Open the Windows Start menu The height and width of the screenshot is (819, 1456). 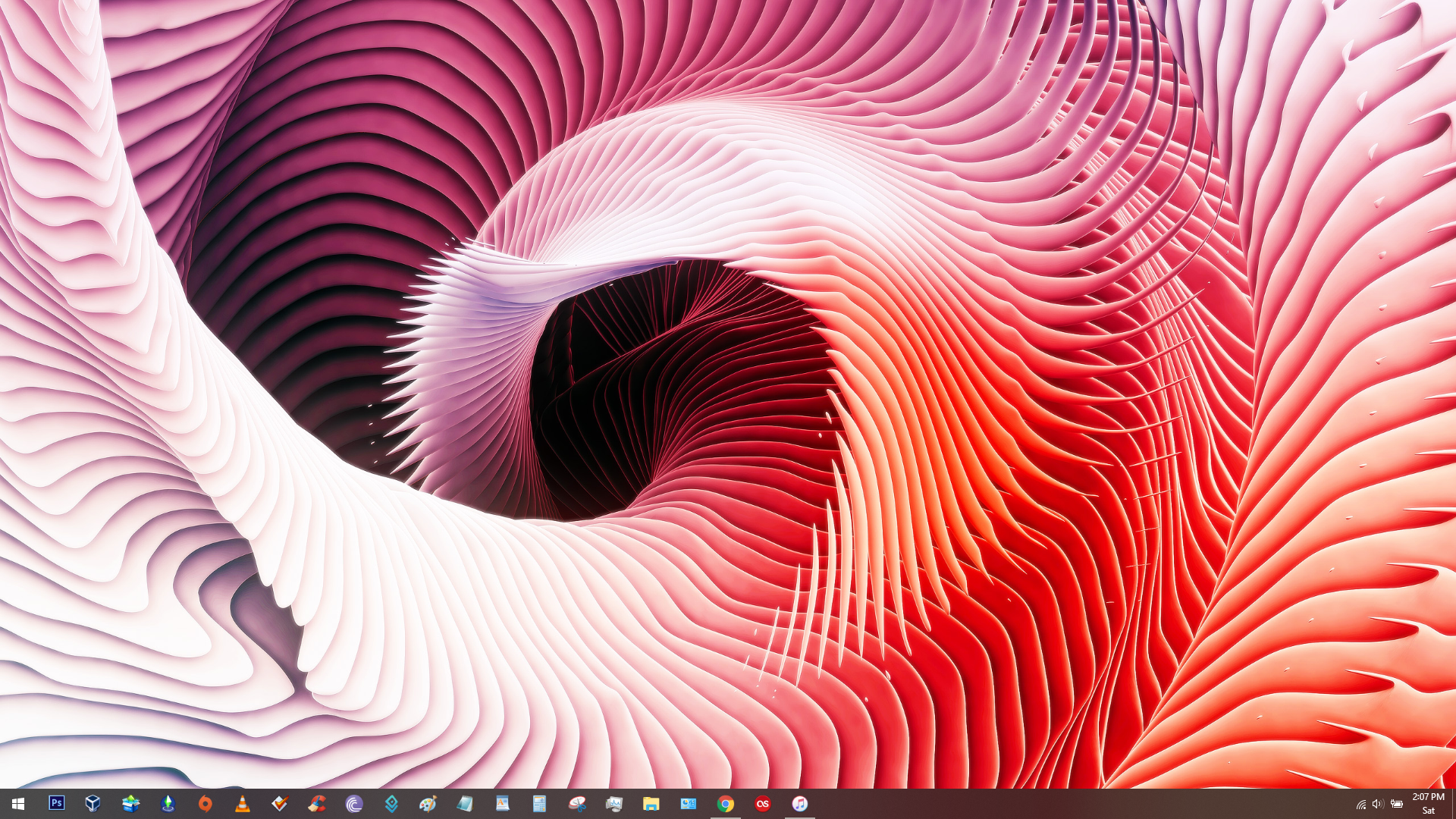click(x=18, y=804)
